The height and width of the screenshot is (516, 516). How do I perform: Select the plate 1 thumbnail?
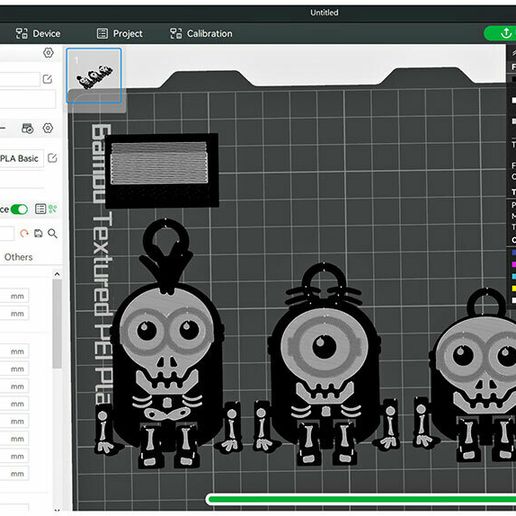tap(94, 76)
